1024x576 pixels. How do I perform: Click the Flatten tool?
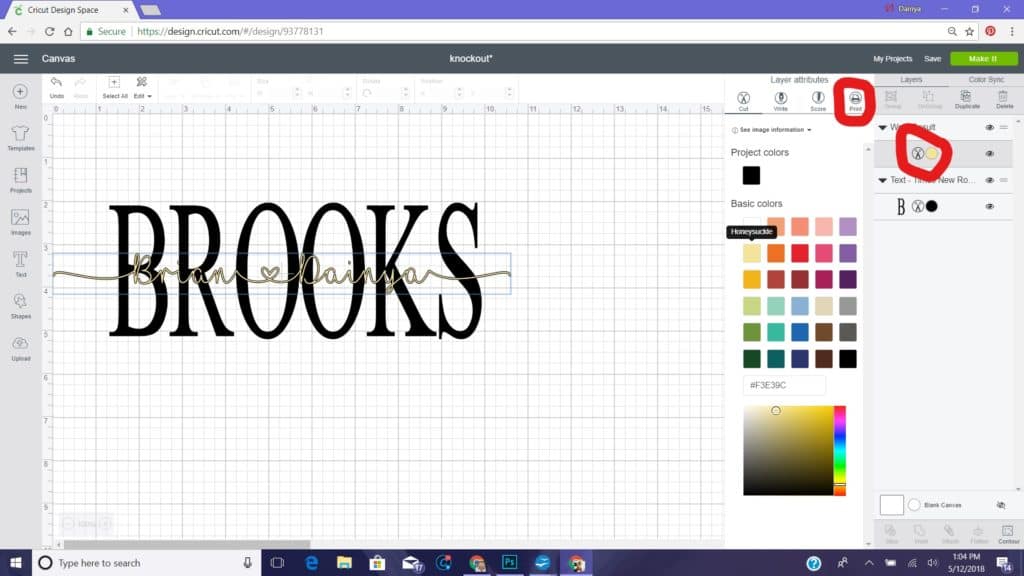[x=978, y=534]
